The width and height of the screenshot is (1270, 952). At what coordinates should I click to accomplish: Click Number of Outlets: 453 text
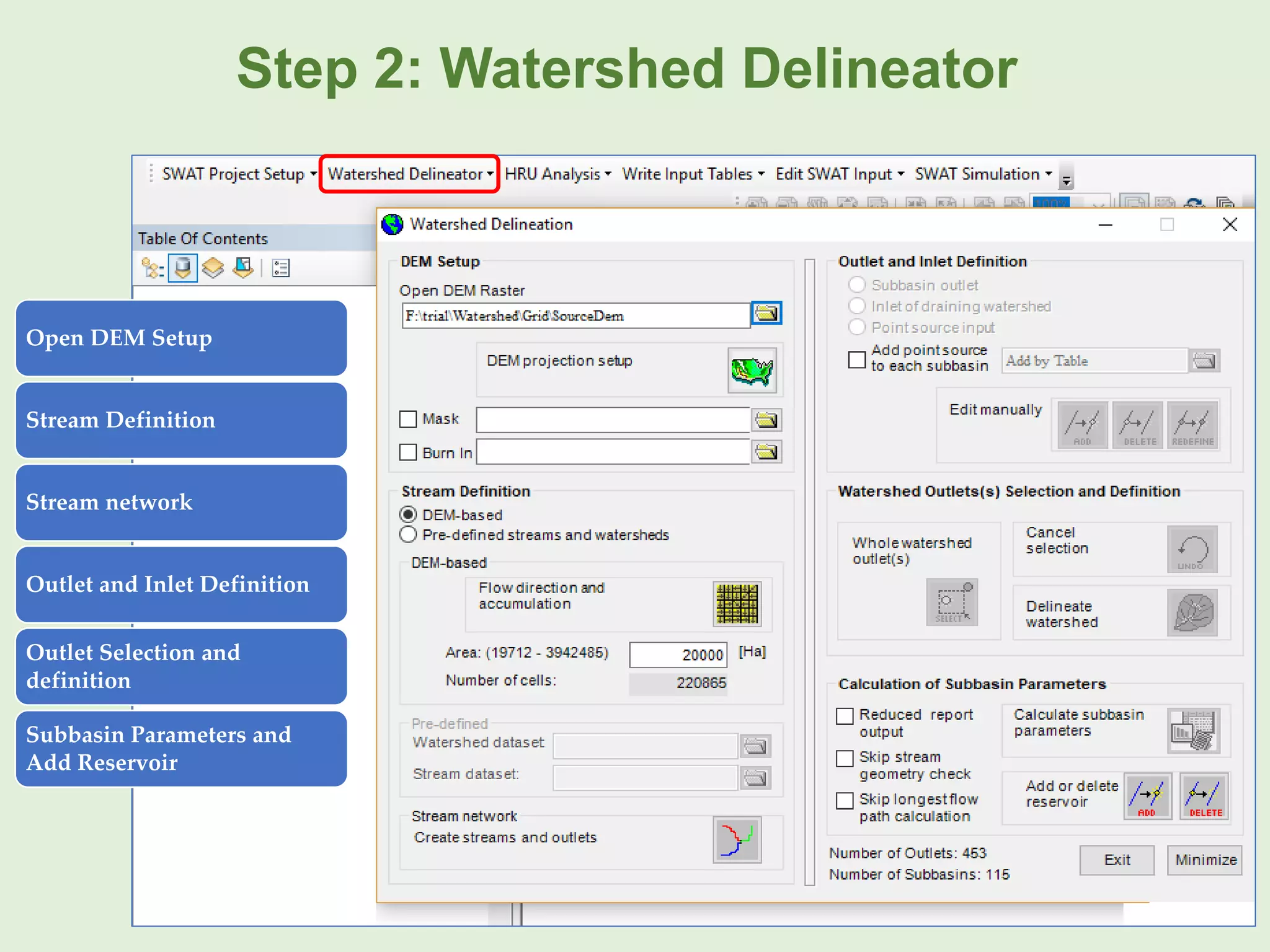908,853
